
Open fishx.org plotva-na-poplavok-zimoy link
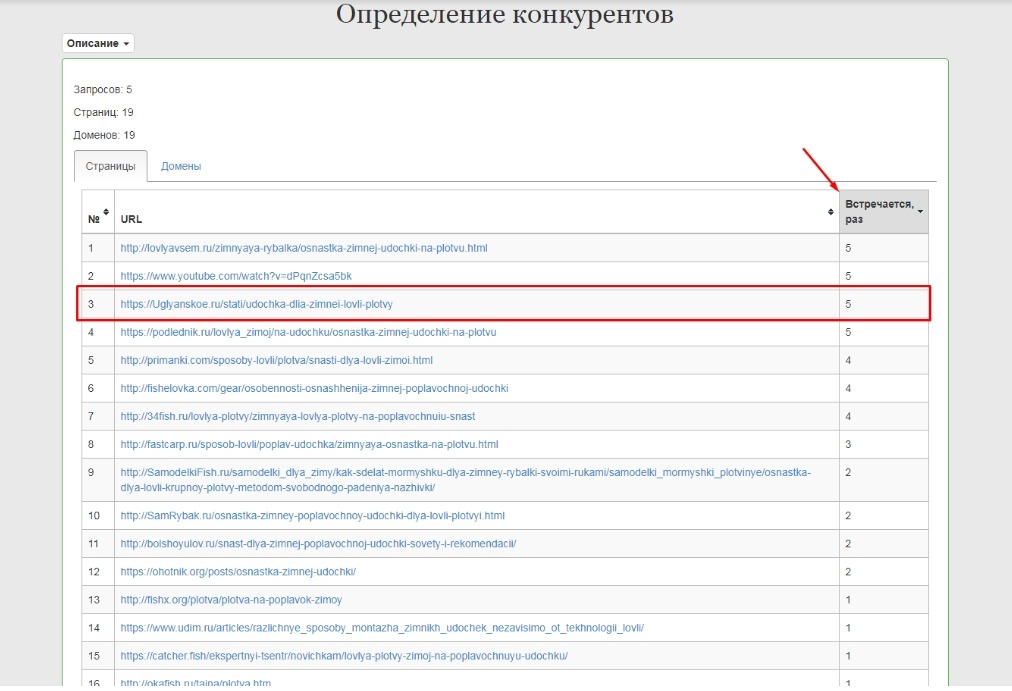click(231, 600)
